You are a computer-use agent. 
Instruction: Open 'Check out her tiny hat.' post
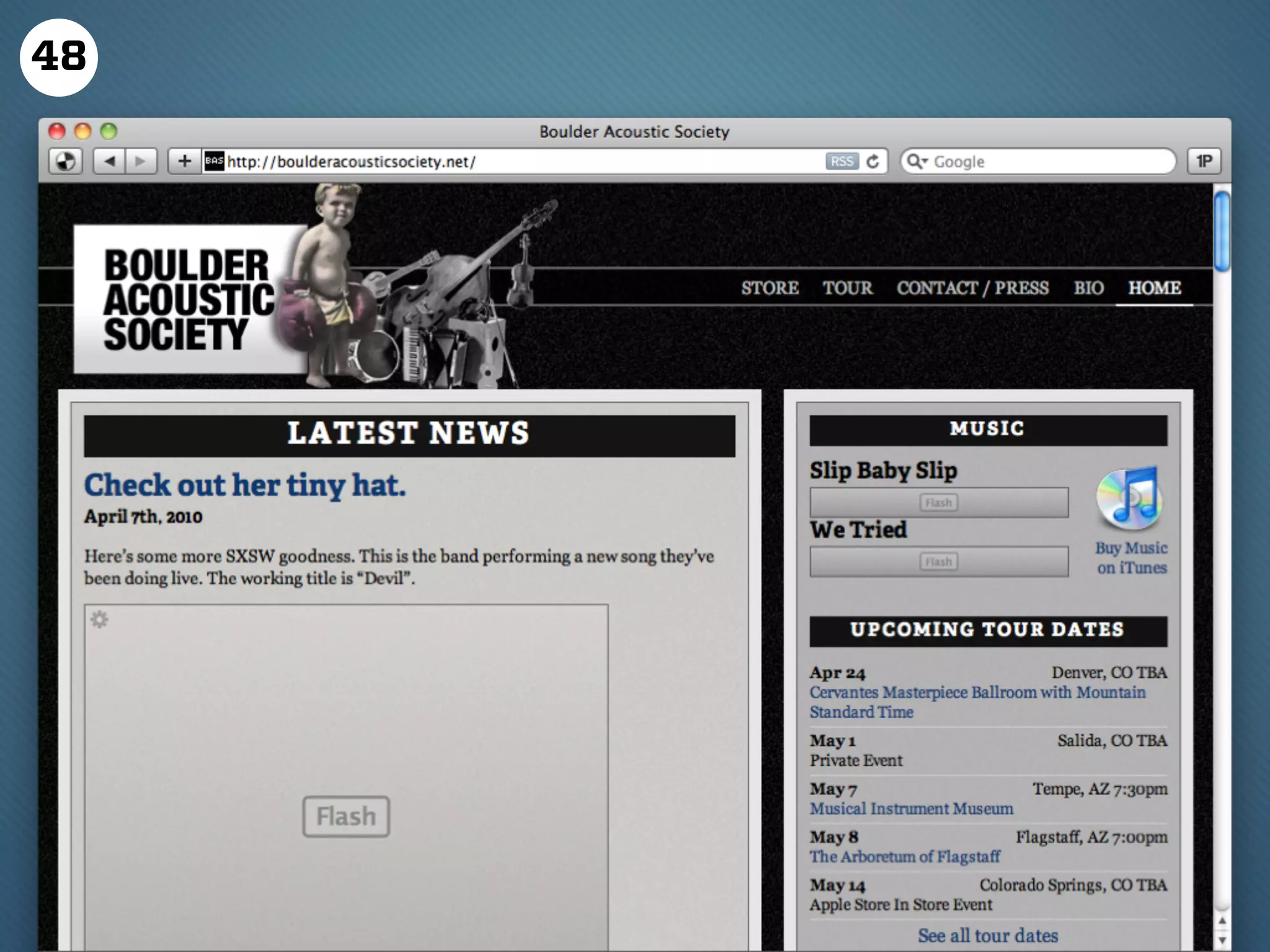pyautogui.click(x=245, y=485)
